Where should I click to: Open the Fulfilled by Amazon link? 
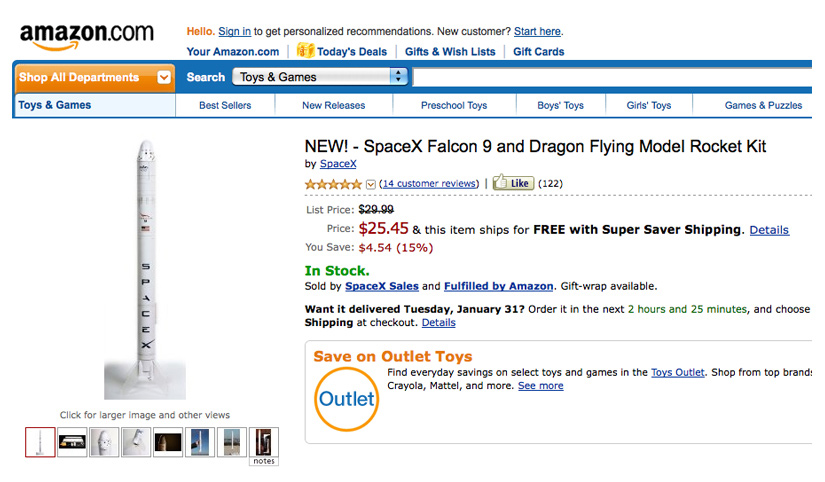[498, 286]
